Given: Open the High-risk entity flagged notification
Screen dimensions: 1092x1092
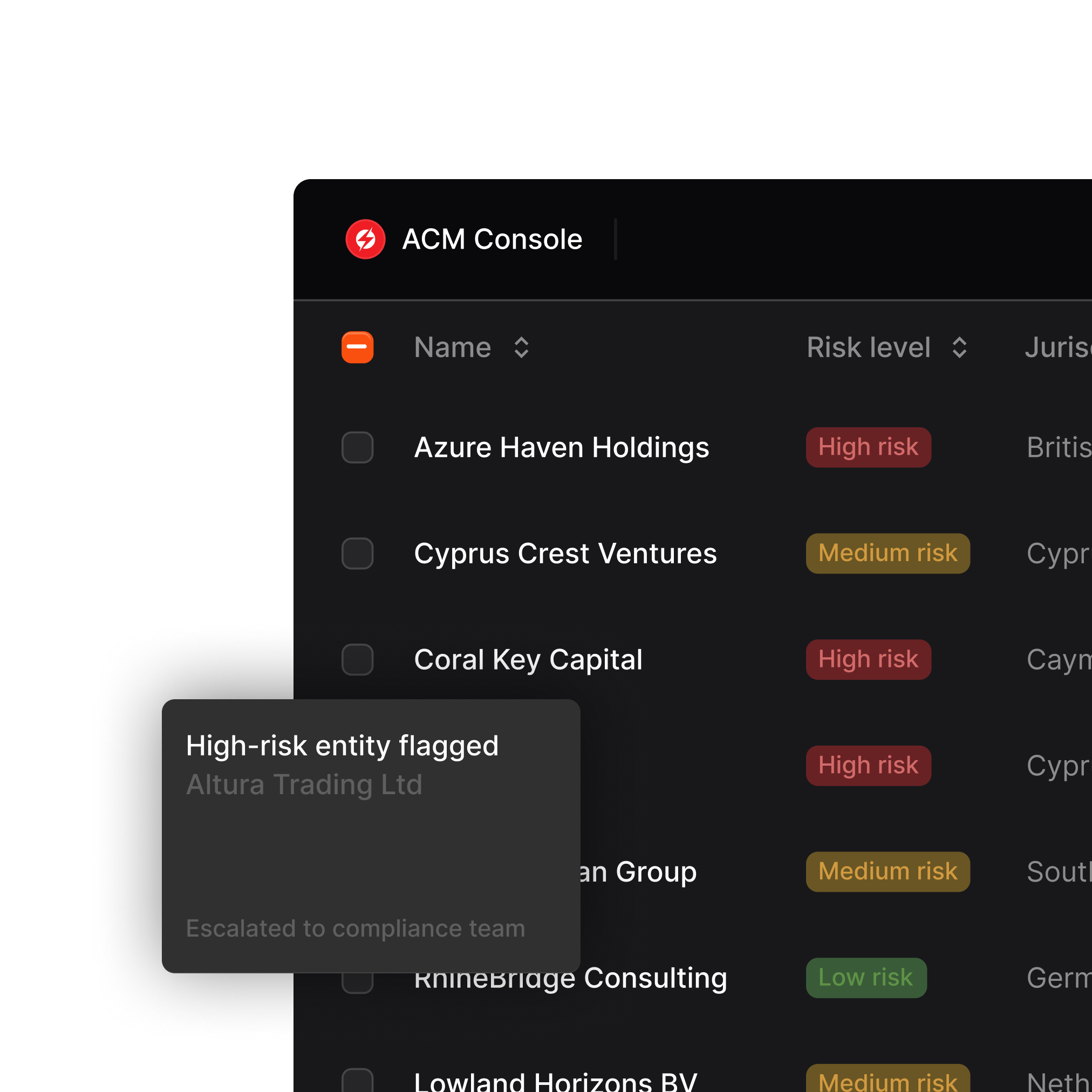Looking at the screenshot, I should pos(343,746).
